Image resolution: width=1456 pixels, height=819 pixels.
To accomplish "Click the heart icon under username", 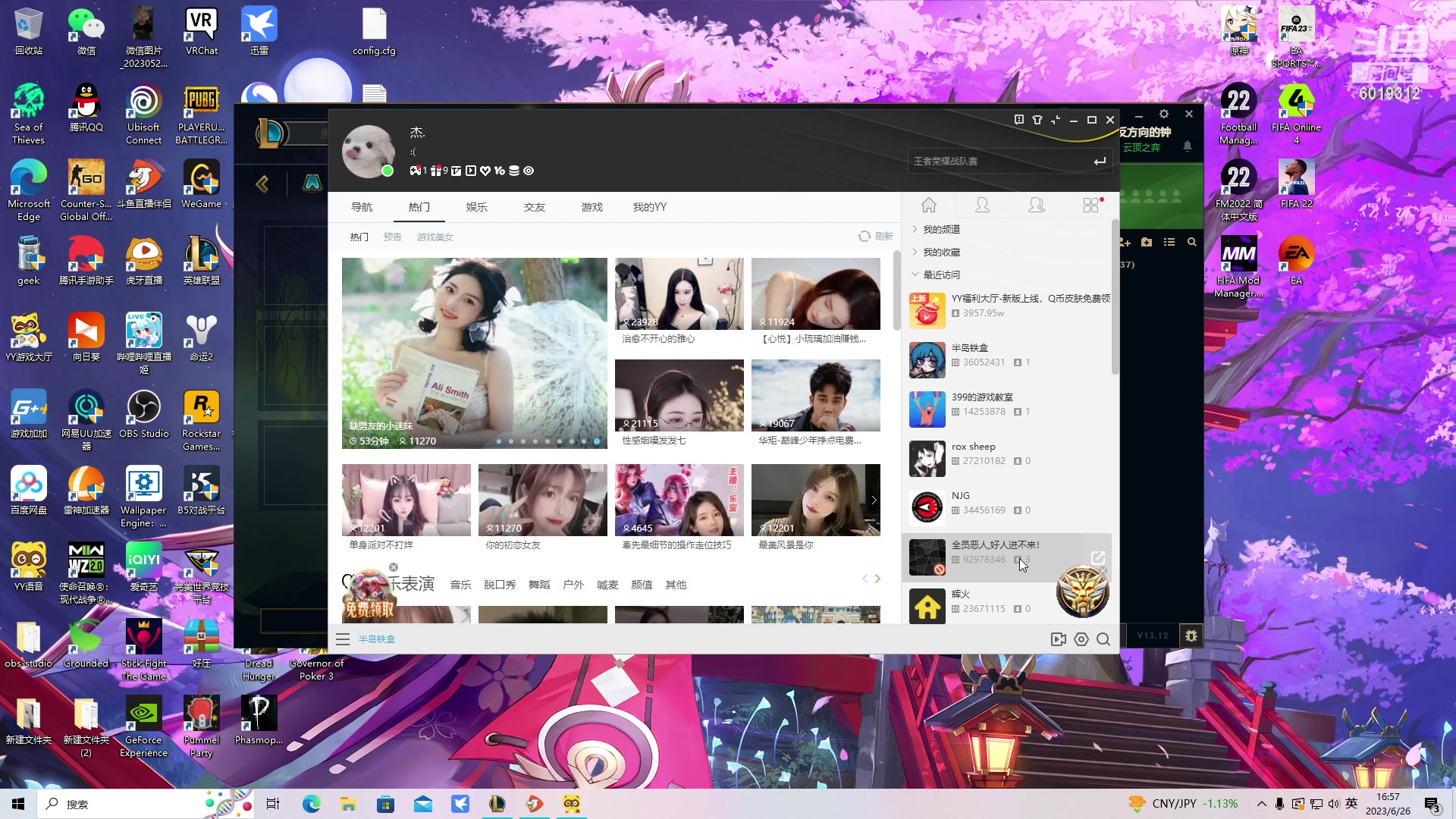I will pos(485,171).
